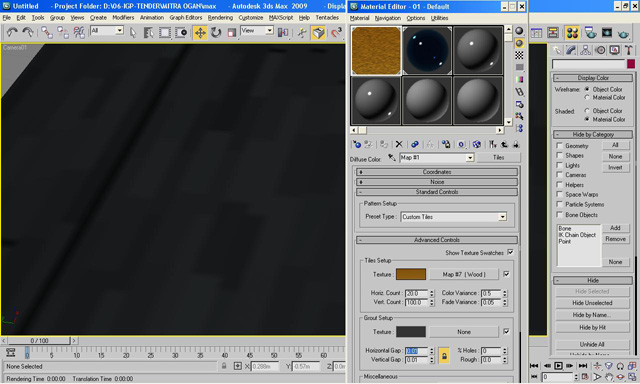Click the Quick Render teapot icon
Screen dimensions: 640x384
click(x=623, y=33)
